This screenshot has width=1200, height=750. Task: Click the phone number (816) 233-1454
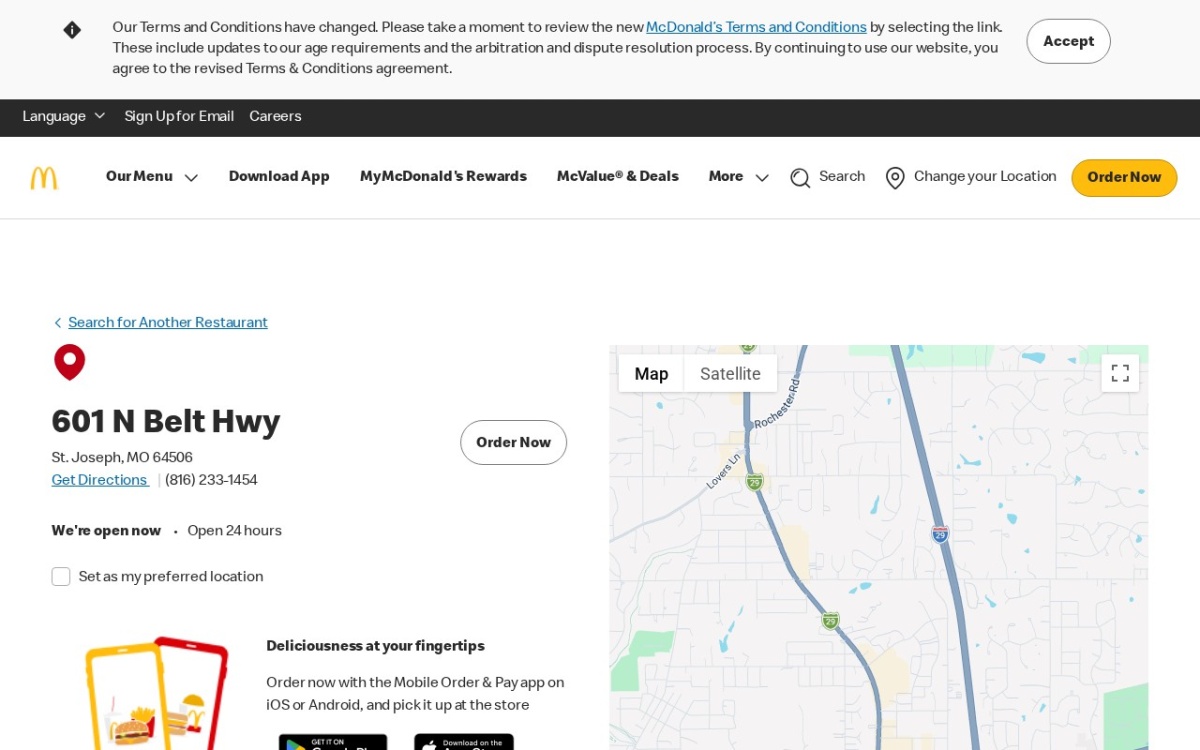(x=211, y=480)
